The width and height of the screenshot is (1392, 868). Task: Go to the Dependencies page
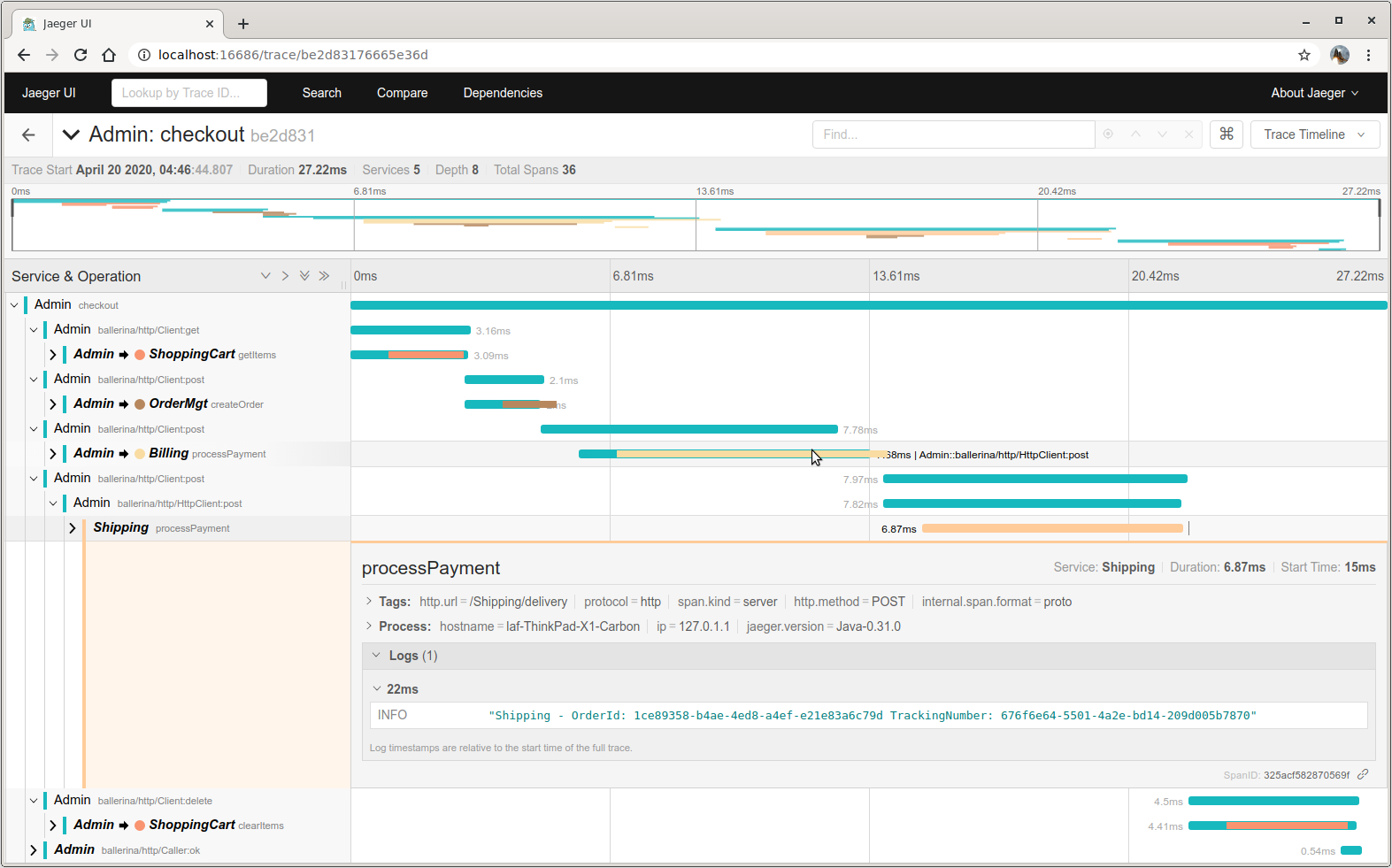[503, 93]
